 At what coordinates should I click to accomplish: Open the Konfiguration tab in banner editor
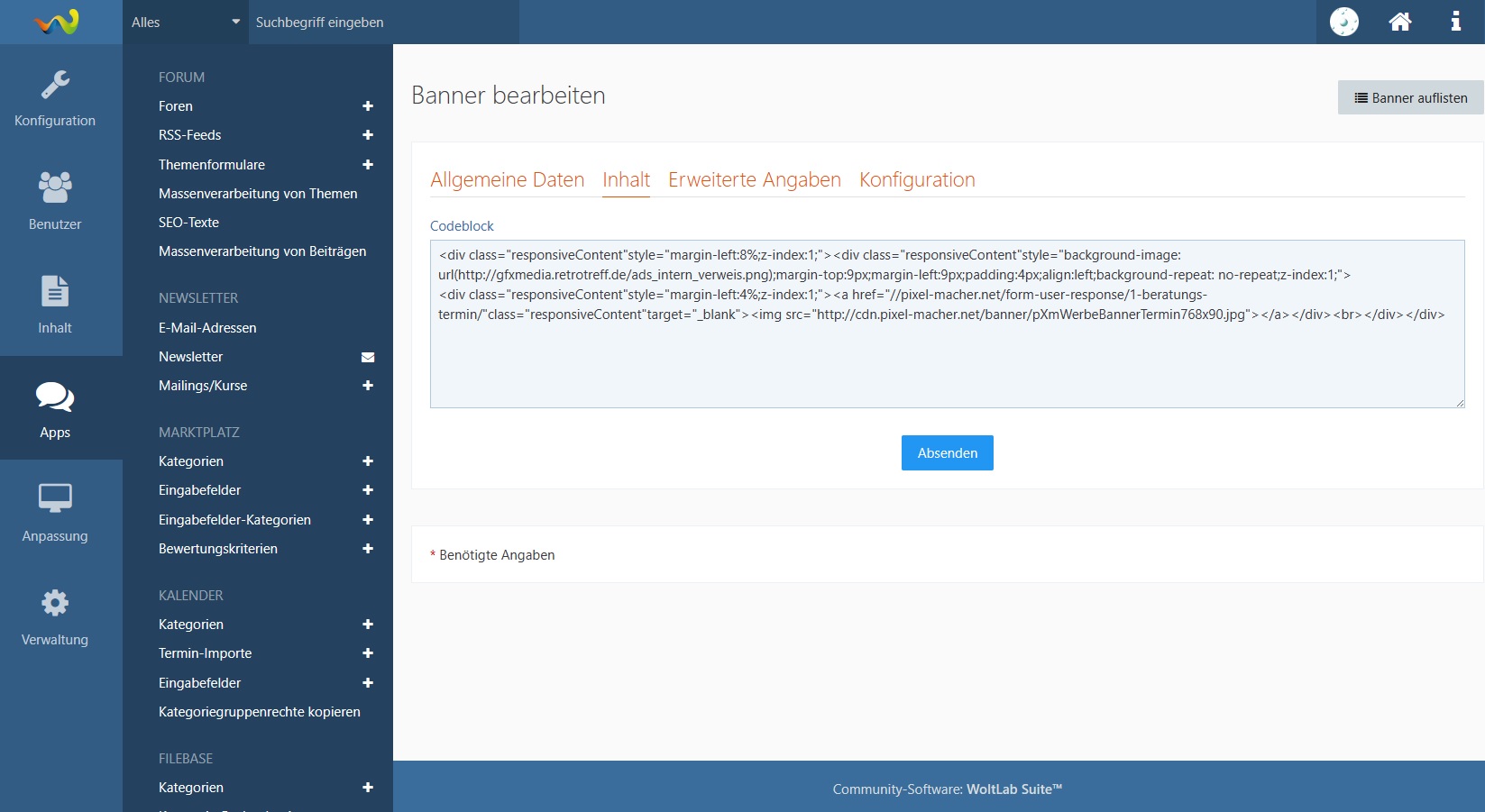coord(917,179)
